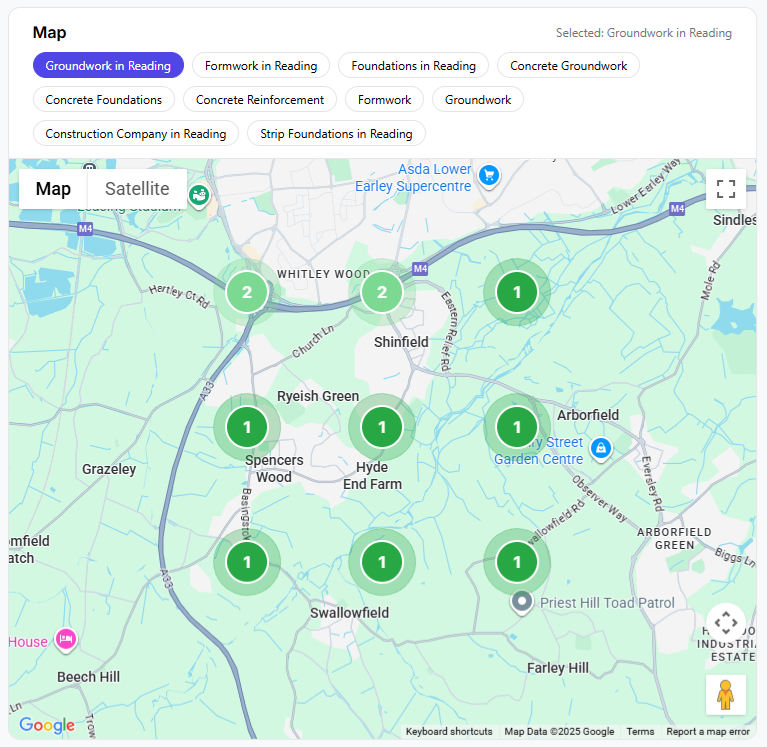Toggle fullscreen map view

click(726, 189)
